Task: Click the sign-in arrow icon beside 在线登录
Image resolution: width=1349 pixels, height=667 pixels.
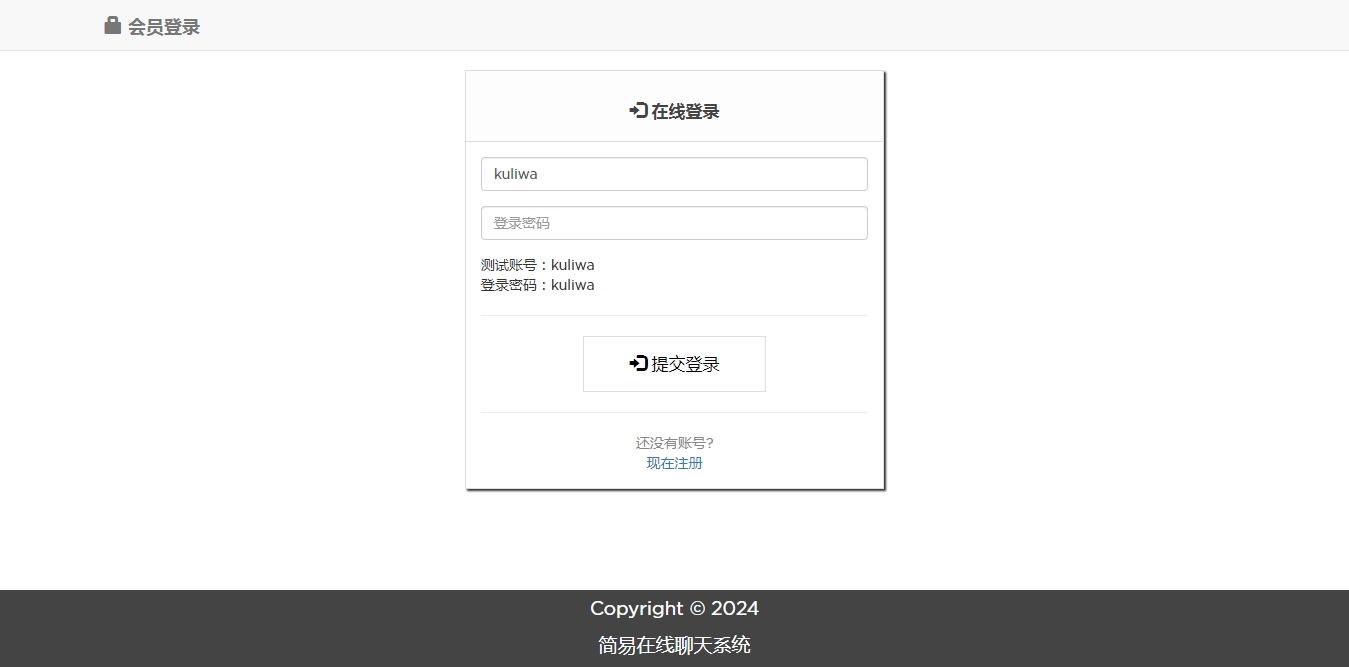Action: pyautogui.click(x=638, y=111)
